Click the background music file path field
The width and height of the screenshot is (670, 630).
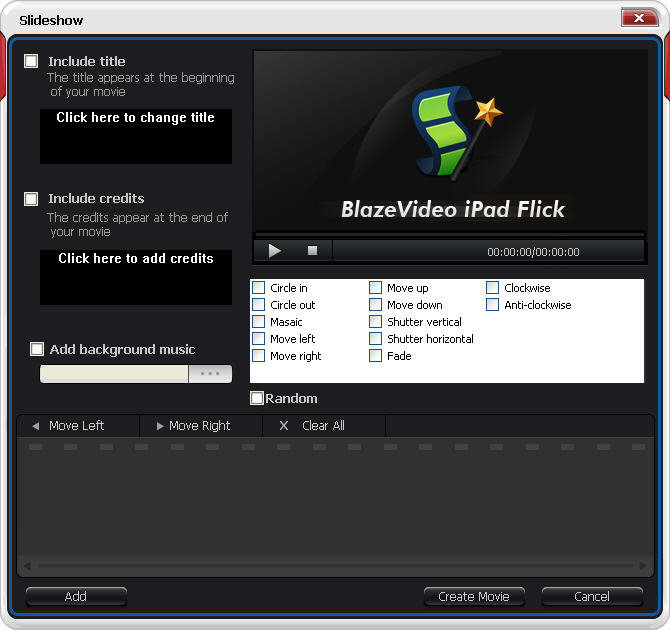[x=114, y=374]
